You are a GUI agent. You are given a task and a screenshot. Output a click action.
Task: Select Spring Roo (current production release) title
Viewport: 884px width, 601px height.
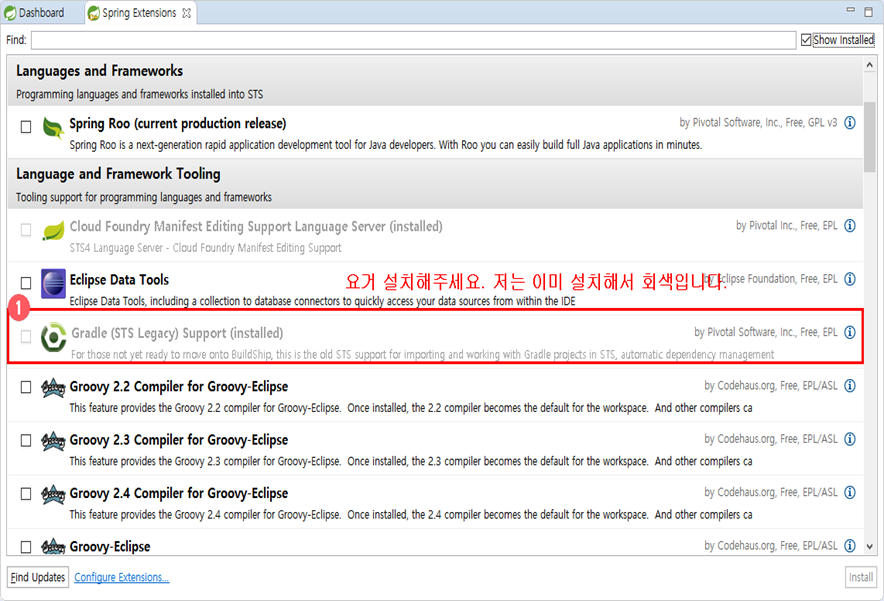(x=178, y=123)
